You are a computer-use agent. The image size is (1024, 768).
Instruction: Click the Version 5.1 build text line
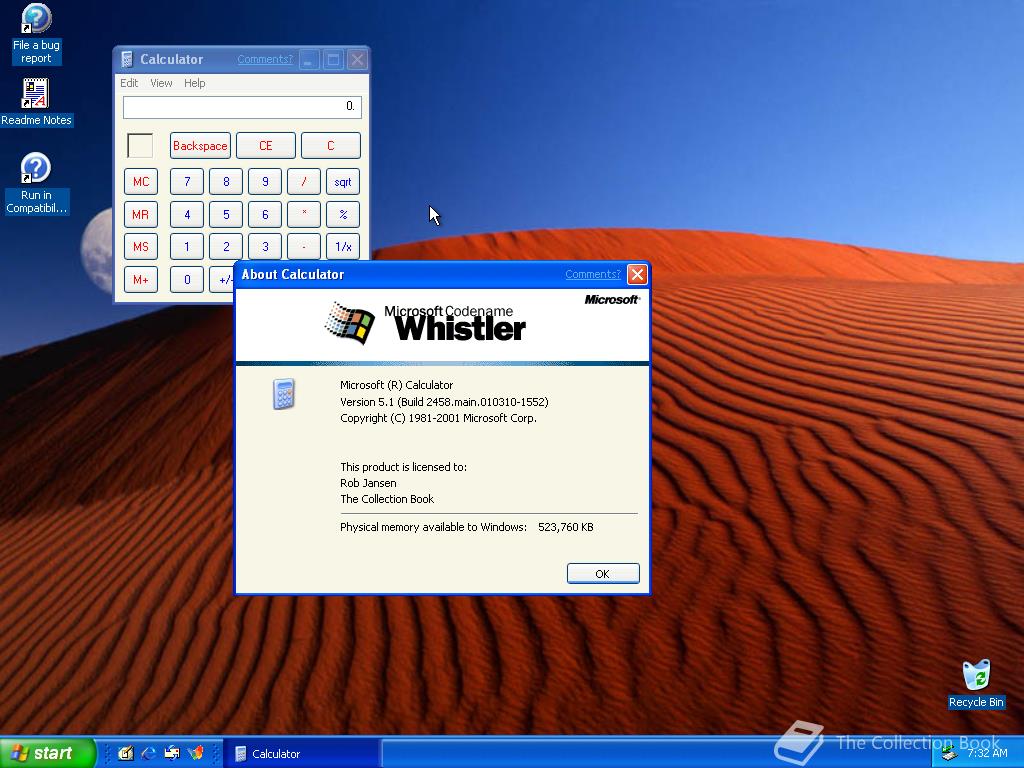pyautogui.click(x=444, y=402)
